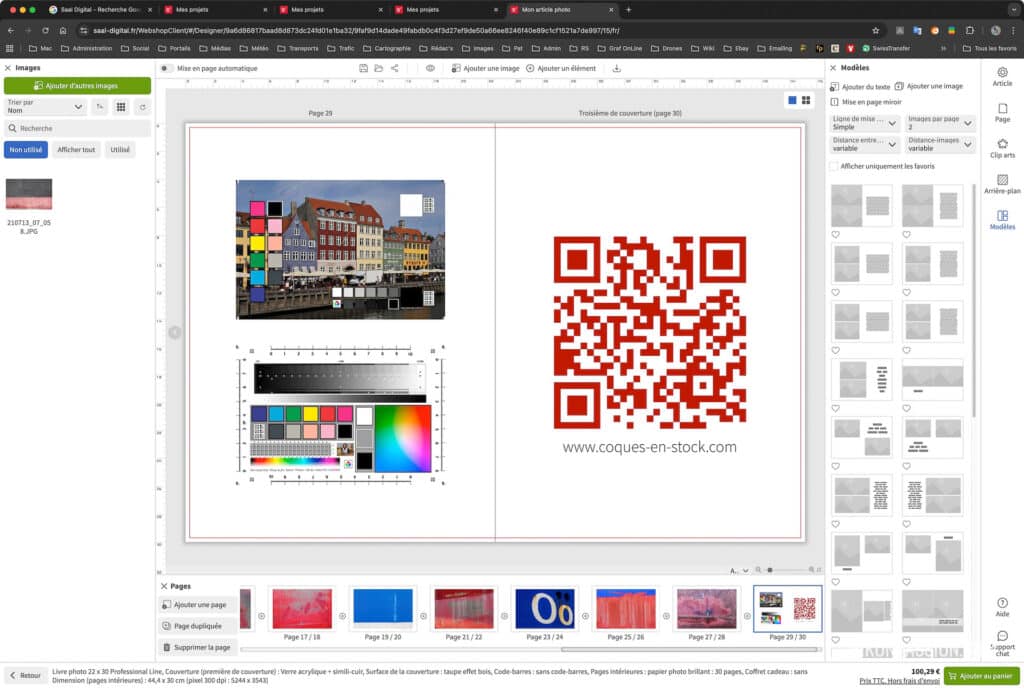Open Distance entre dropdown
This screenshot has width=1024, height=689.
[865, 144]
